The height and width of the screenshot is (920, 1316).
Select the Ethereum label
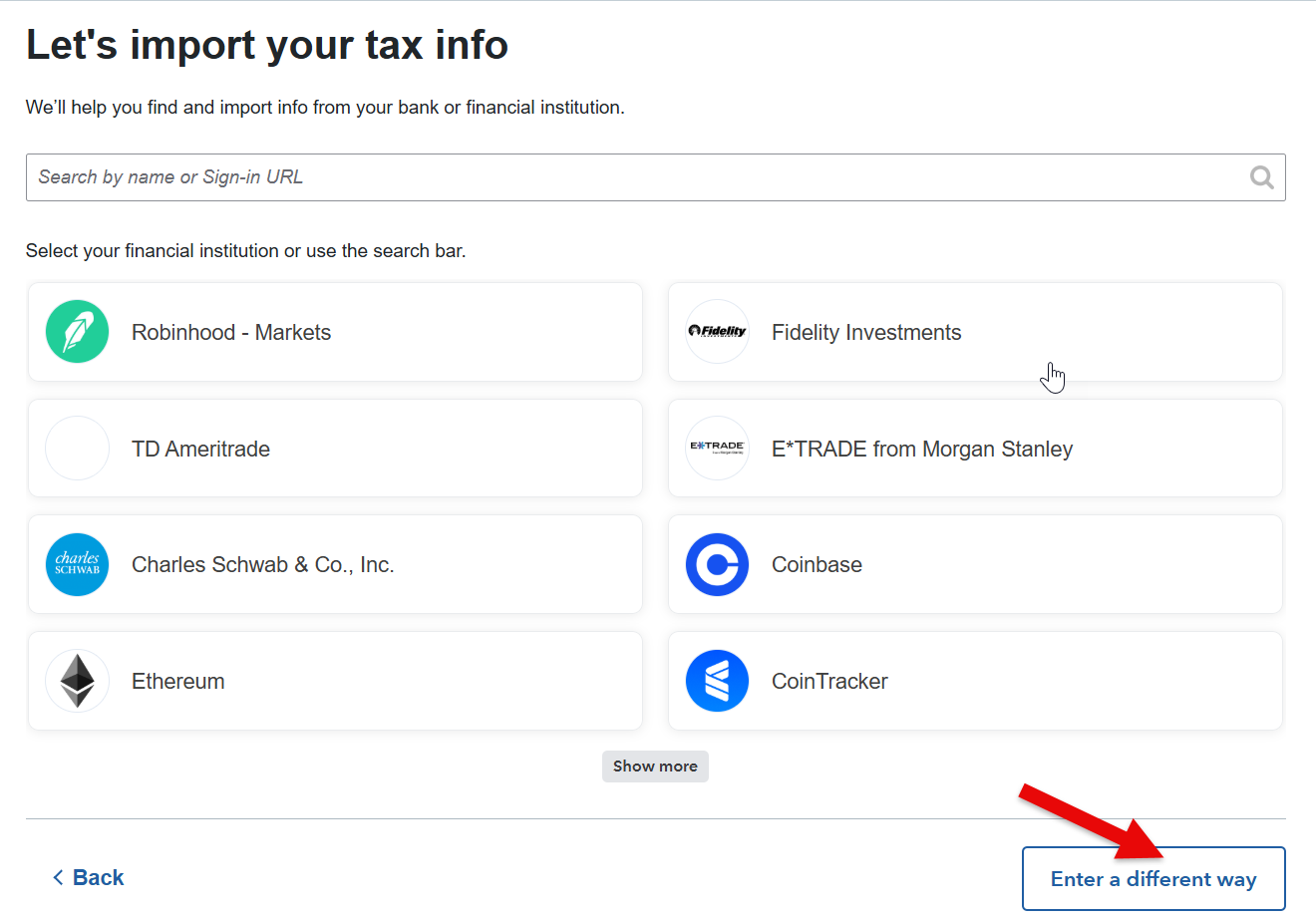pyautogui.click(x=178, y=681)
